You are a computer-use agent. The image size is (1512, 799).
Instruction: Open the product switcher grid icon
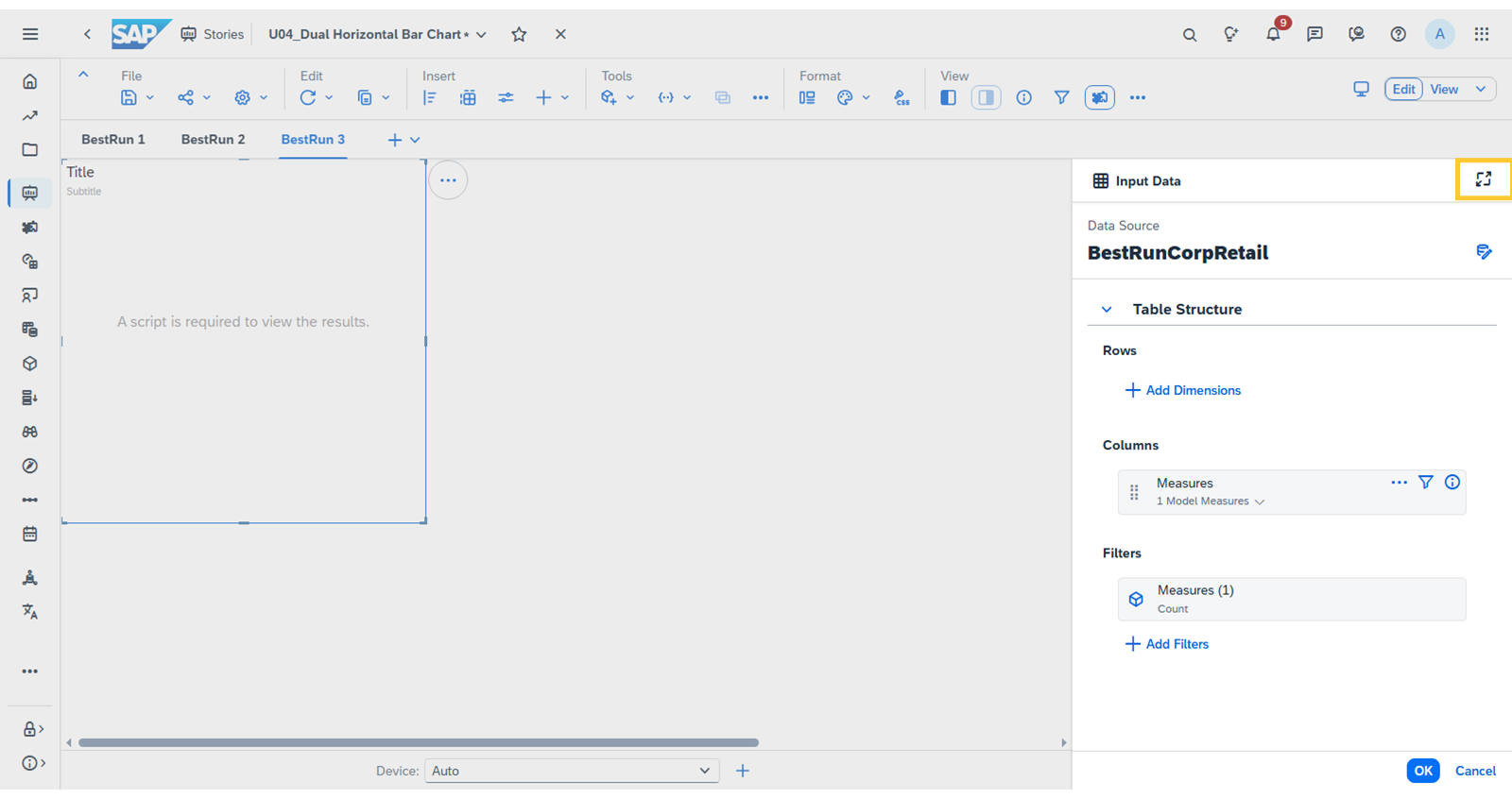pos(1481,34)
